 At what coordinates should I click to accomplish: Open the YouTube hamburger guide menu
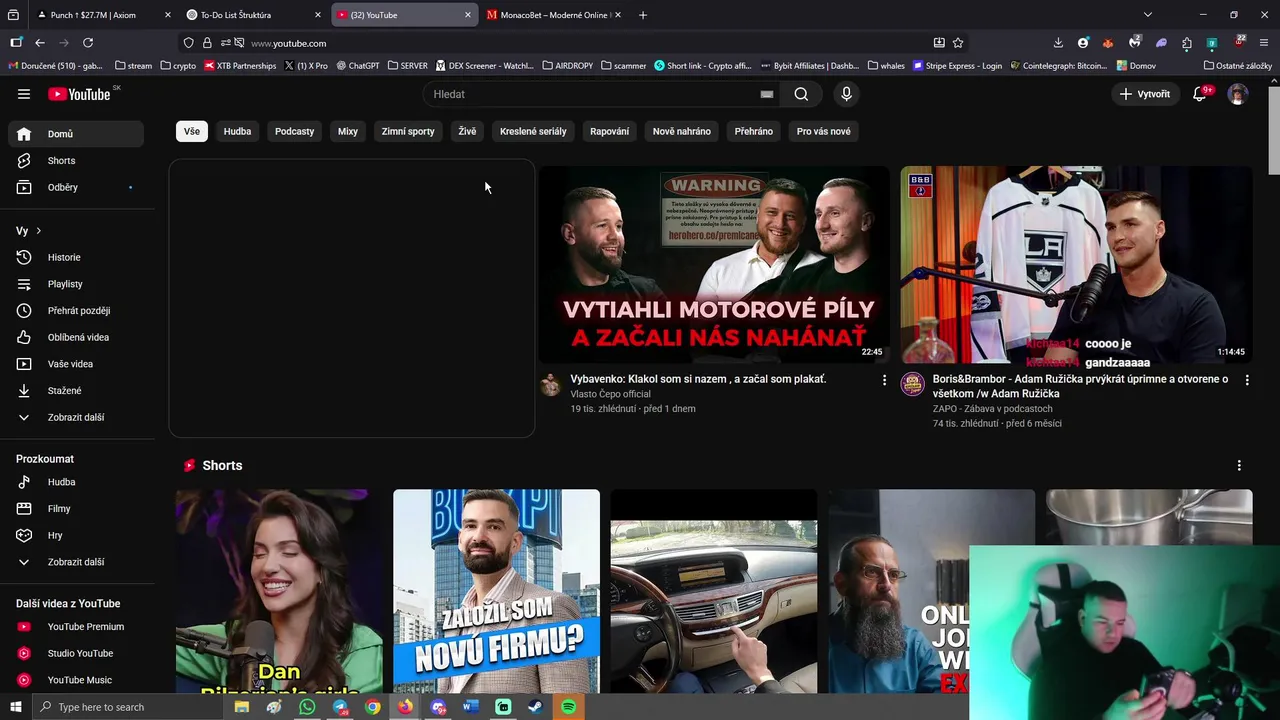(x=24, y=94)
